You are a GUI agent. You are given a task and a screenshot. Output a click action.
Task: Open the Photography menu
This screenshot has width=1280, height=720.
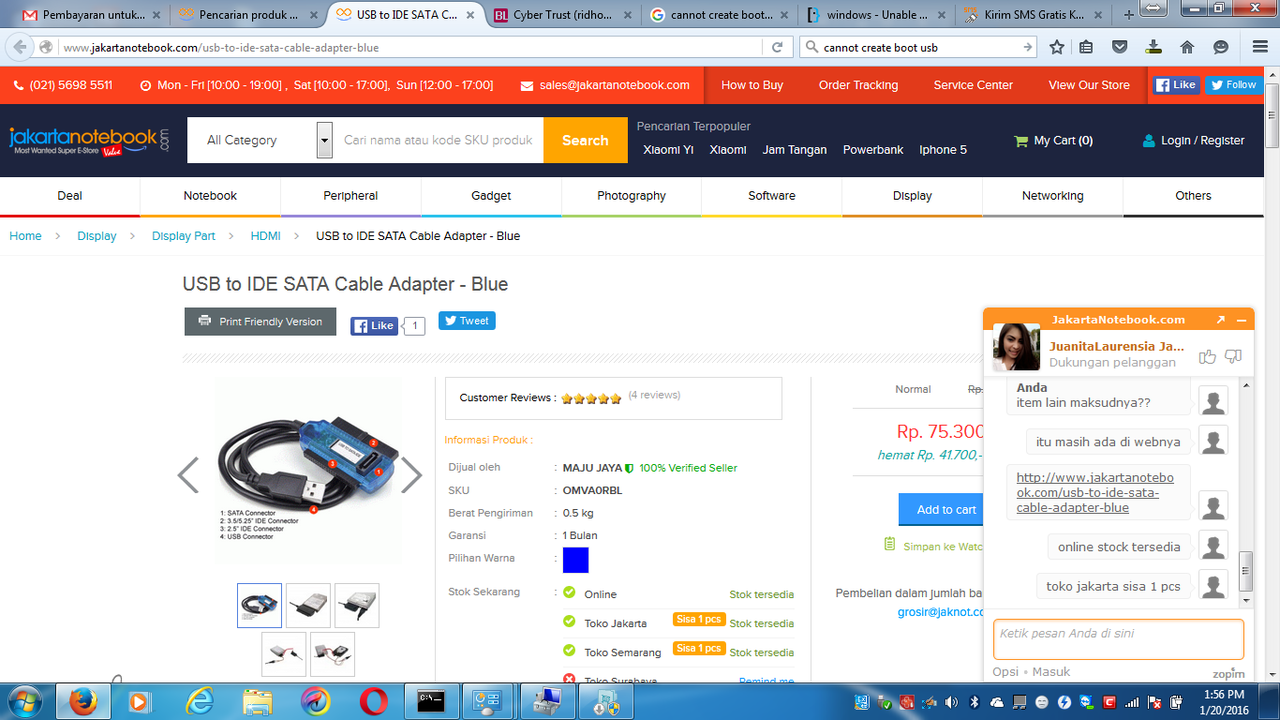[631, 196]
